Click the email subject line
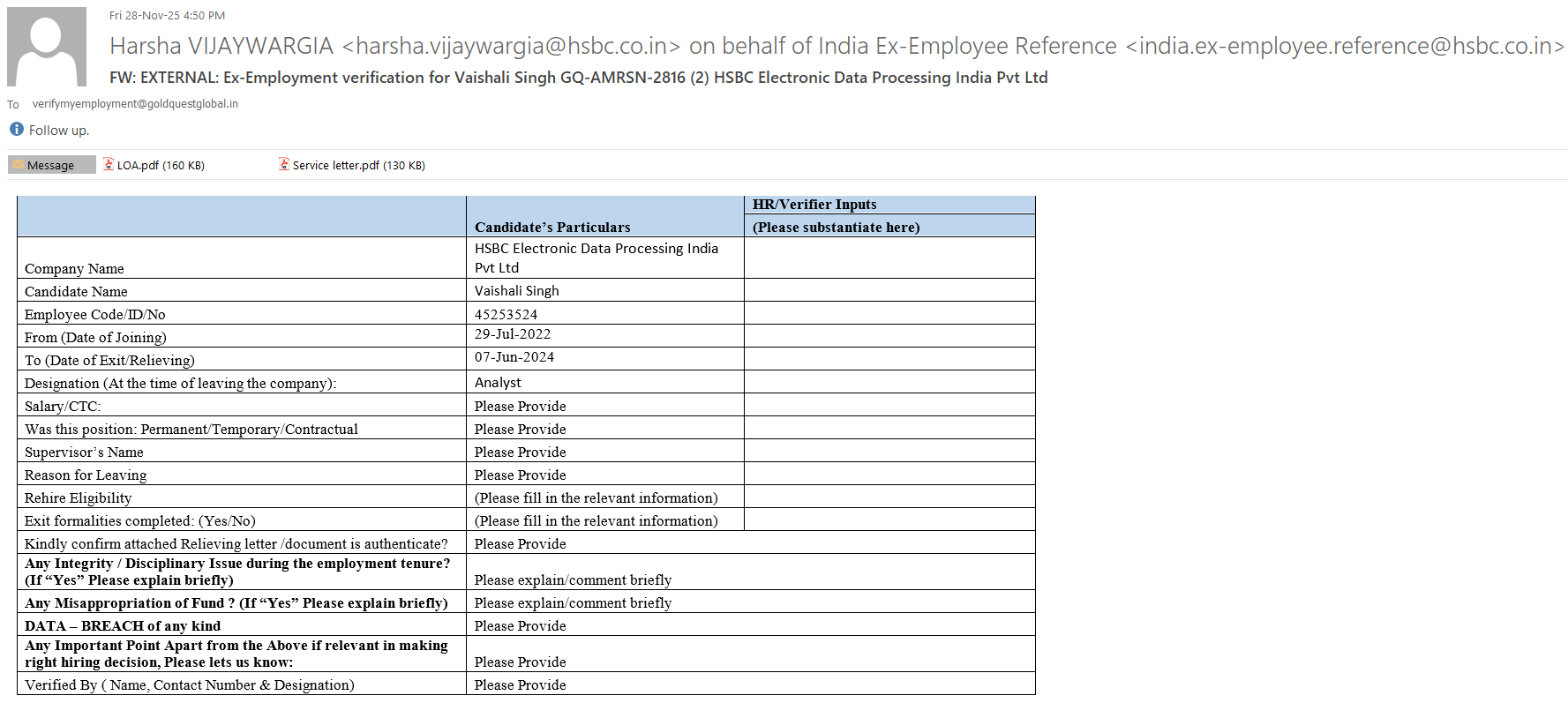This screenshot has height=703, width=1568. click(579, 78)
